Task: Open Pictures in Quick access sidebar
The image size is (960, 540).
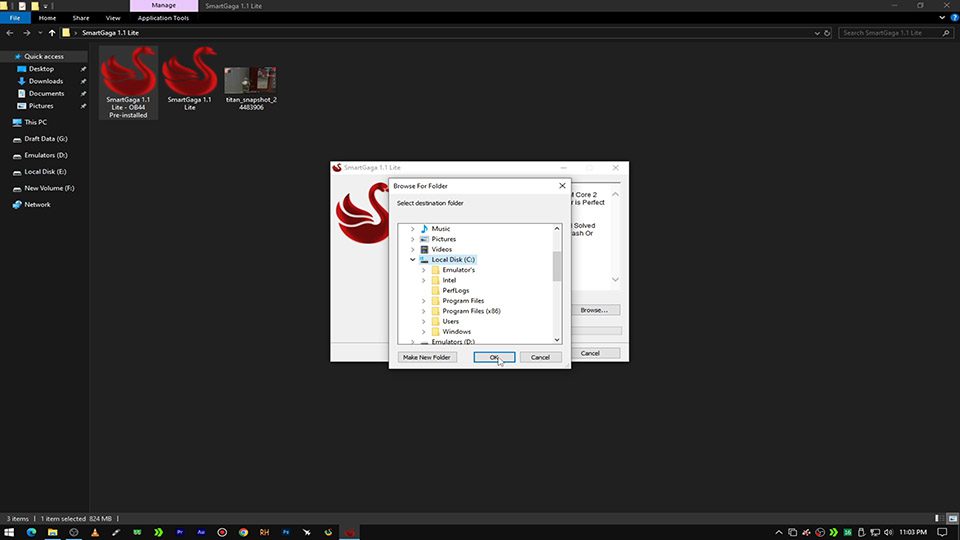Action: (x=41, y=106)
